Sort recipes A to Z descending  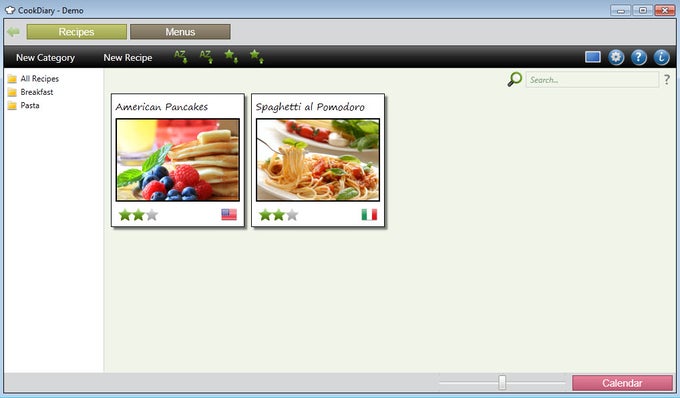181,56
